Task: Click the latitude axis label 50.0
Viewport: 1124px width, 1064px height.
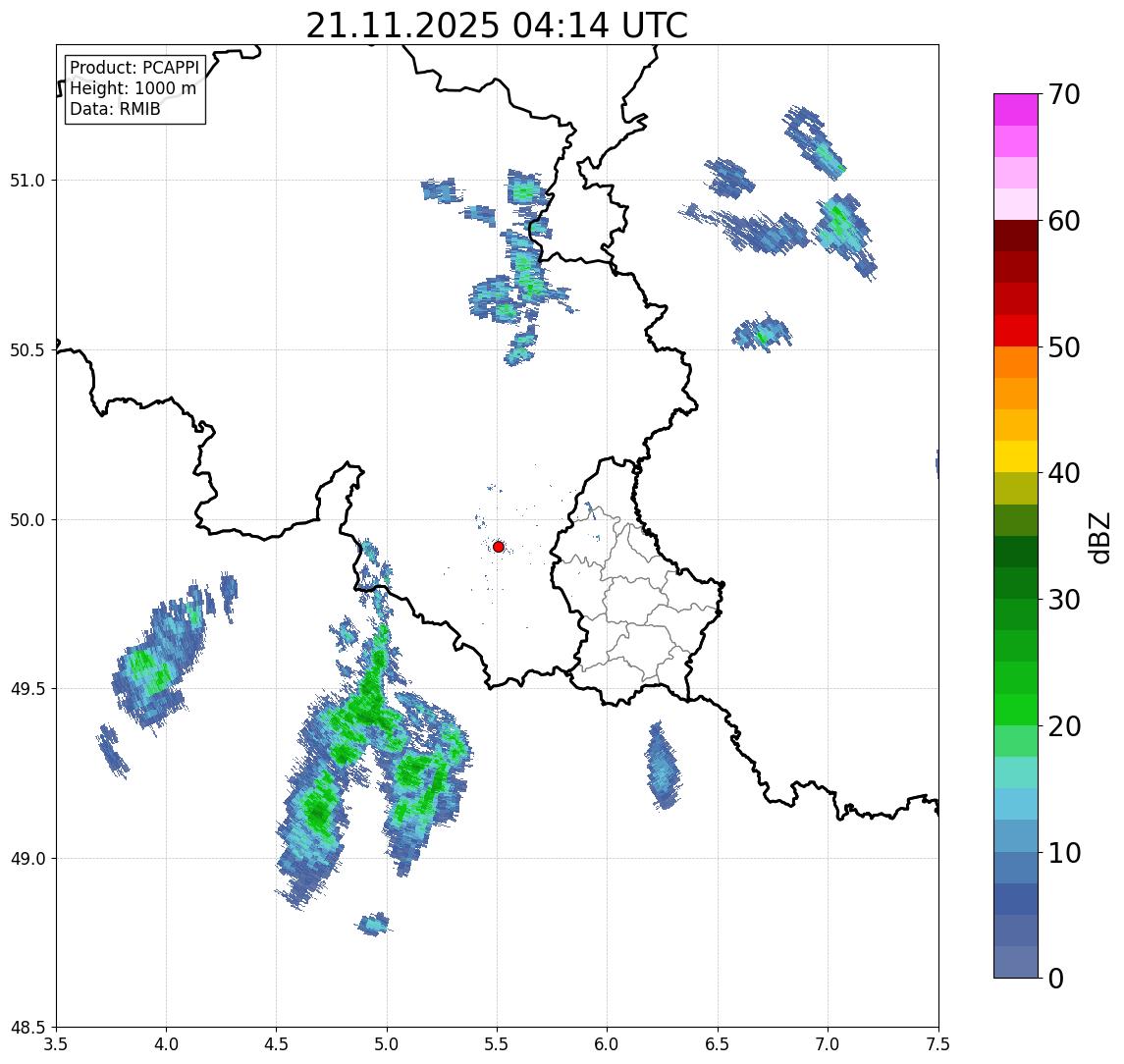Action: pyautogui.click(x=27, y=520)
